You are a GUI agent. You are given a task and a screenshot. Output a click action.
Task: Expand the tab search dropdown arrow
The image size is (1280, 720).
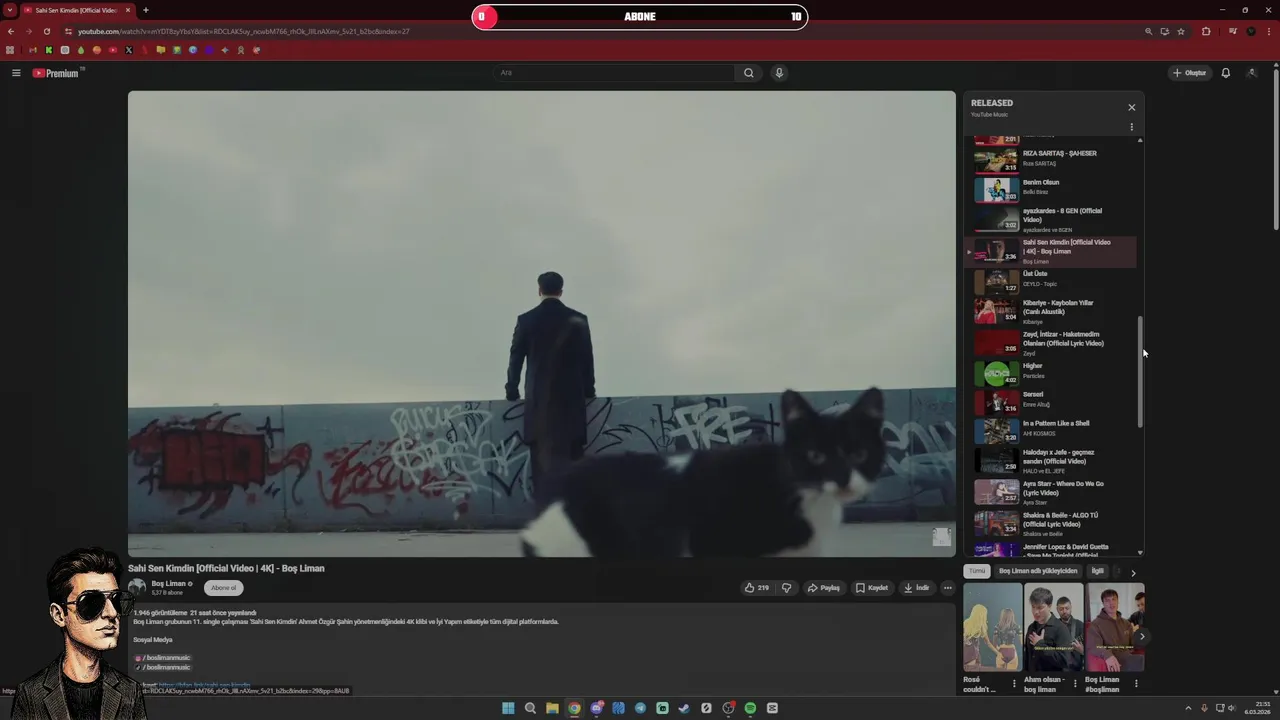10,10
